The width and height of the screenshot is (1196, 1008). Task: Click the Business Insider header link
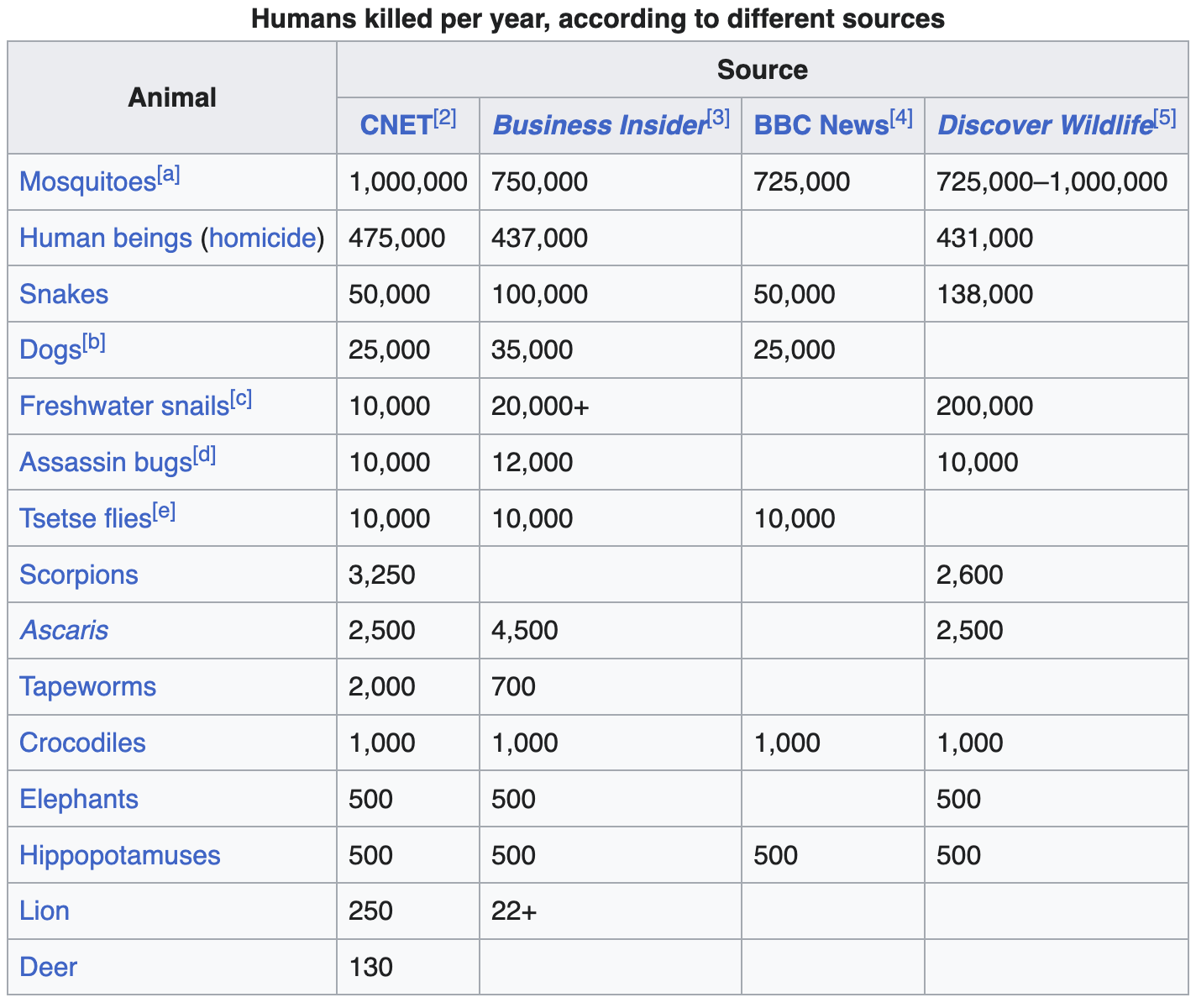[x=599, y=126]
